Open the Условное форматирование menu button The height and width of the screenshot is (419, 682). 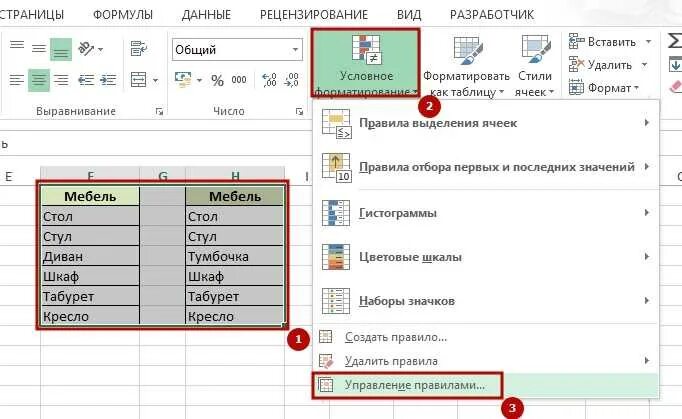coord(365,64)
